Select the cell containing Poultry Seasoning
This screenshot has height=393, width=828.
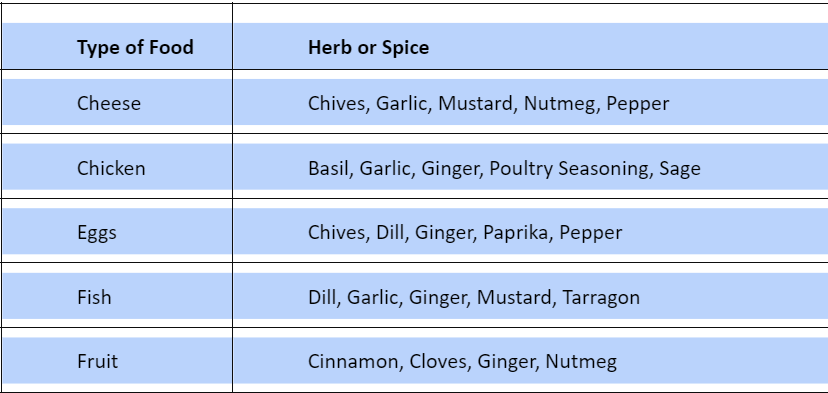pyautogui.click(x=531, y=166)
